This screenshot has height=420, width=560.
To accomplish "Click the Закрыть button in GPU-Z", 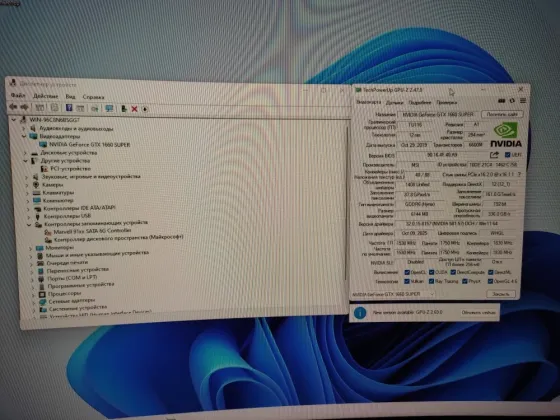I will pyautogui.click(x=501, y=294).
